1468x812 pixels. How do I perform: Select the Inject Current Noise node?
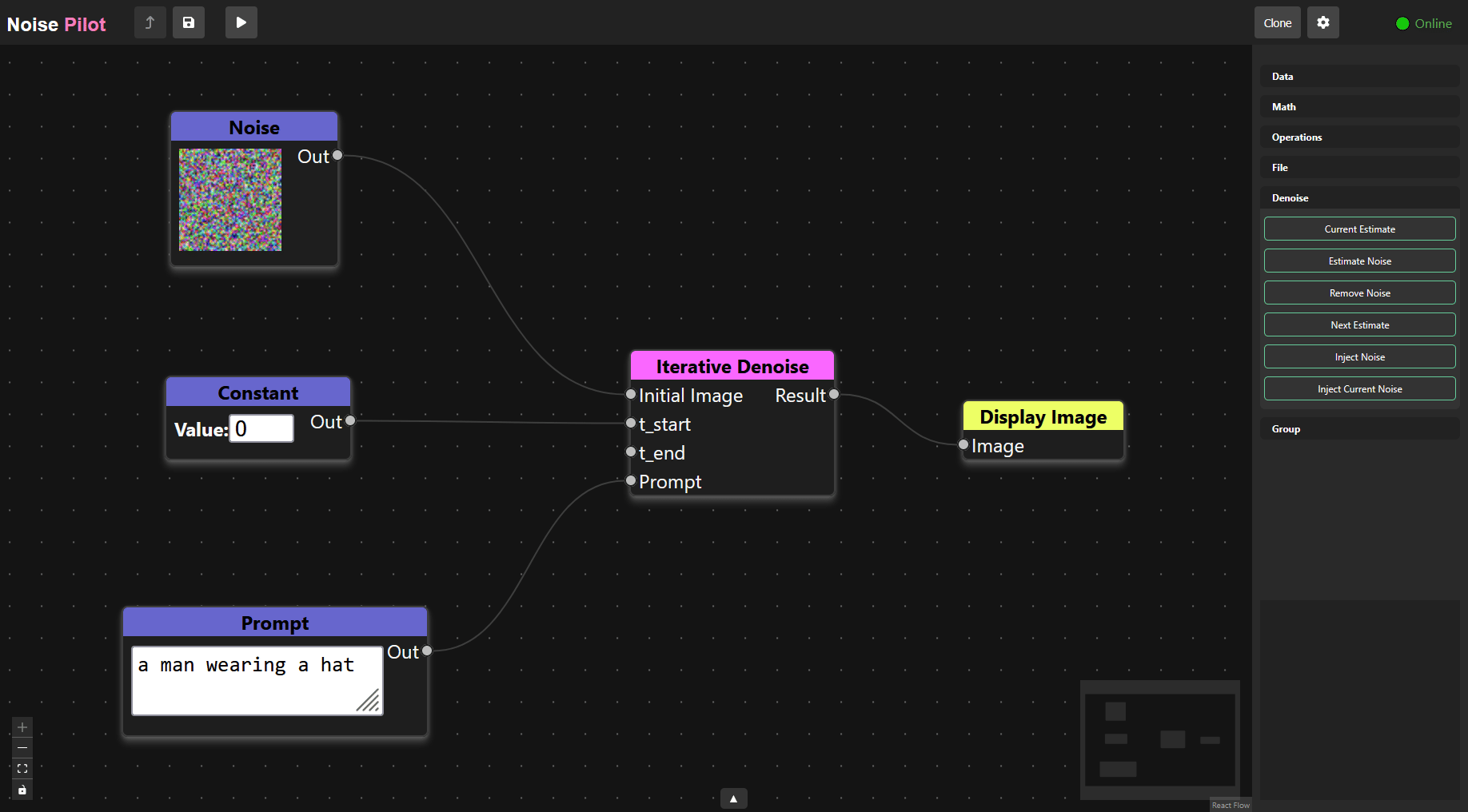tap(1359, 388)
